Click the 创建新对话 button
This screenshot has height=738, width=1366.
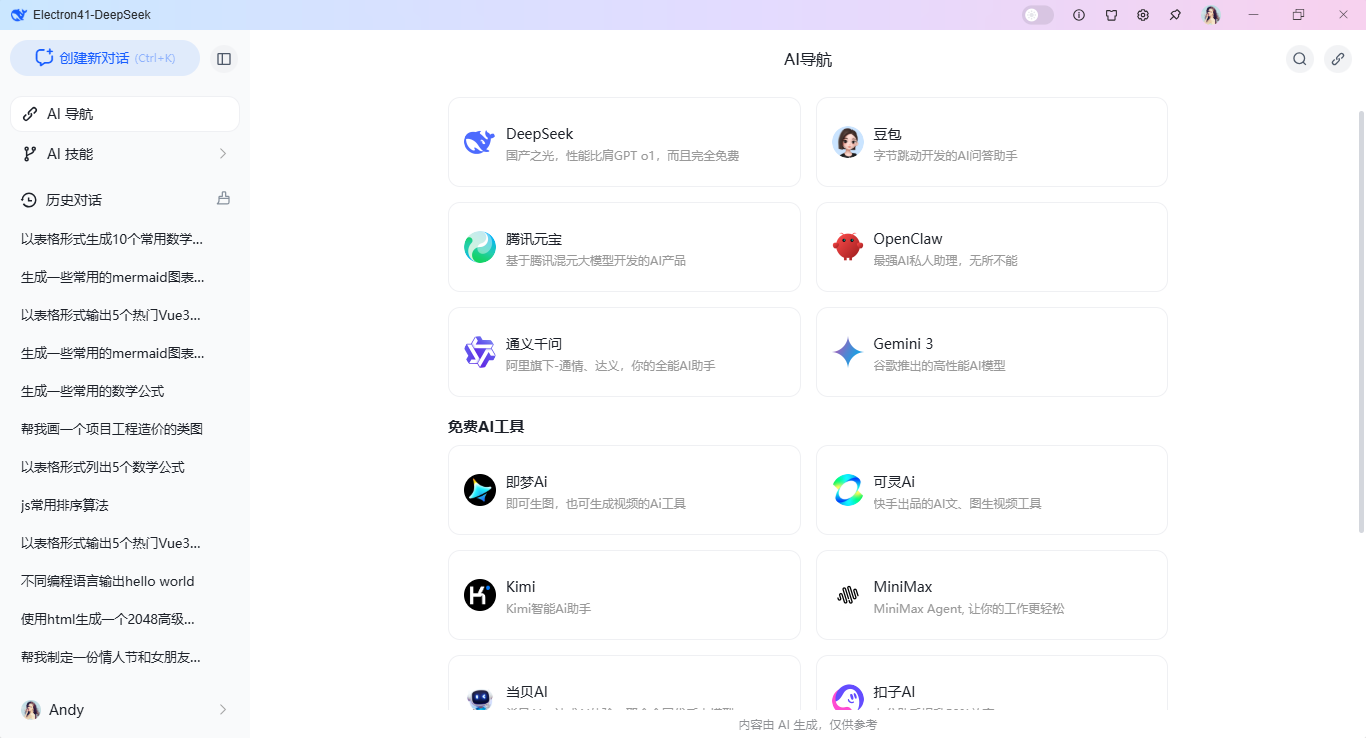[105, 58]
